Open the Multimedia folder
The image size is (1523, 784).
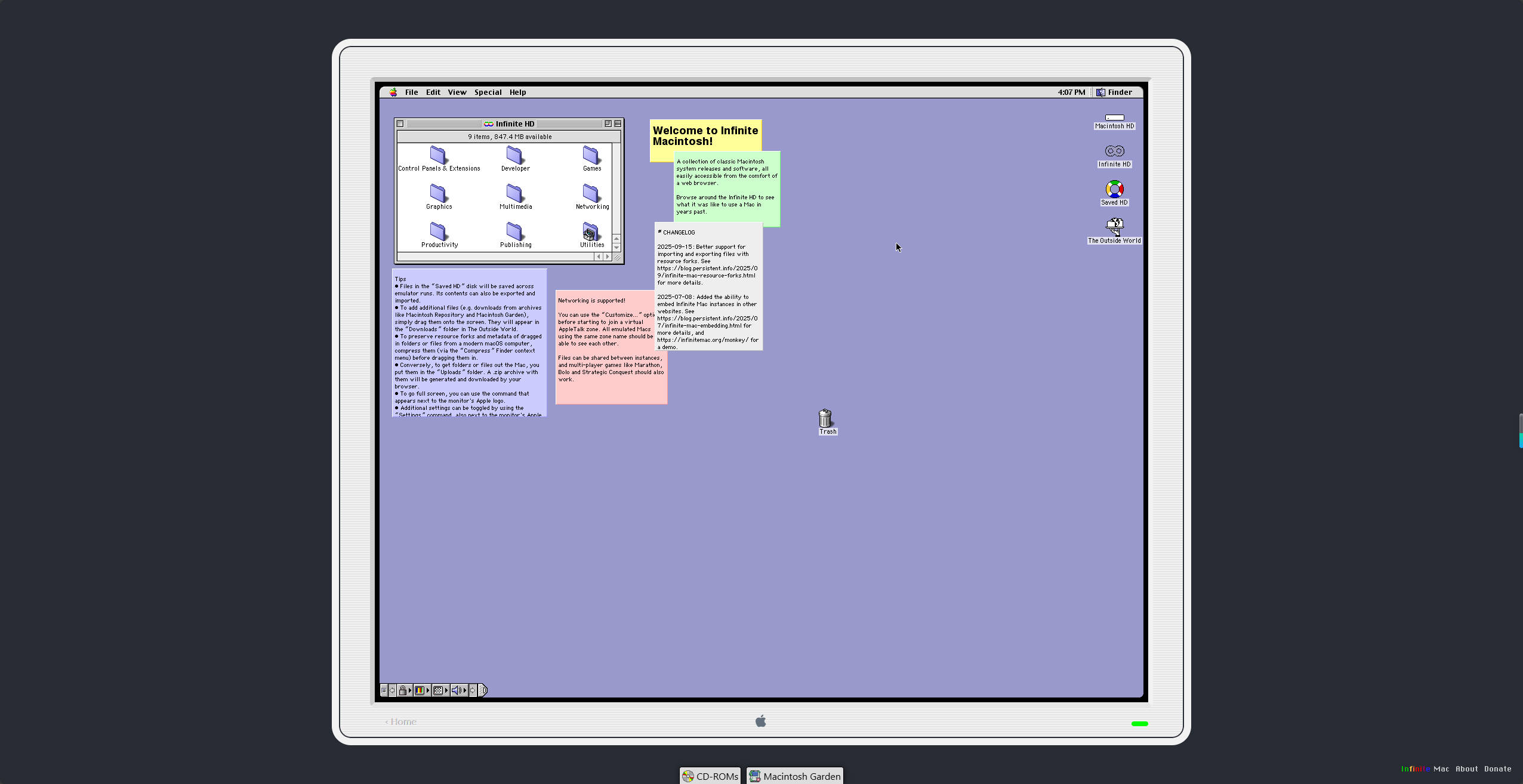(x=514, y=194)
